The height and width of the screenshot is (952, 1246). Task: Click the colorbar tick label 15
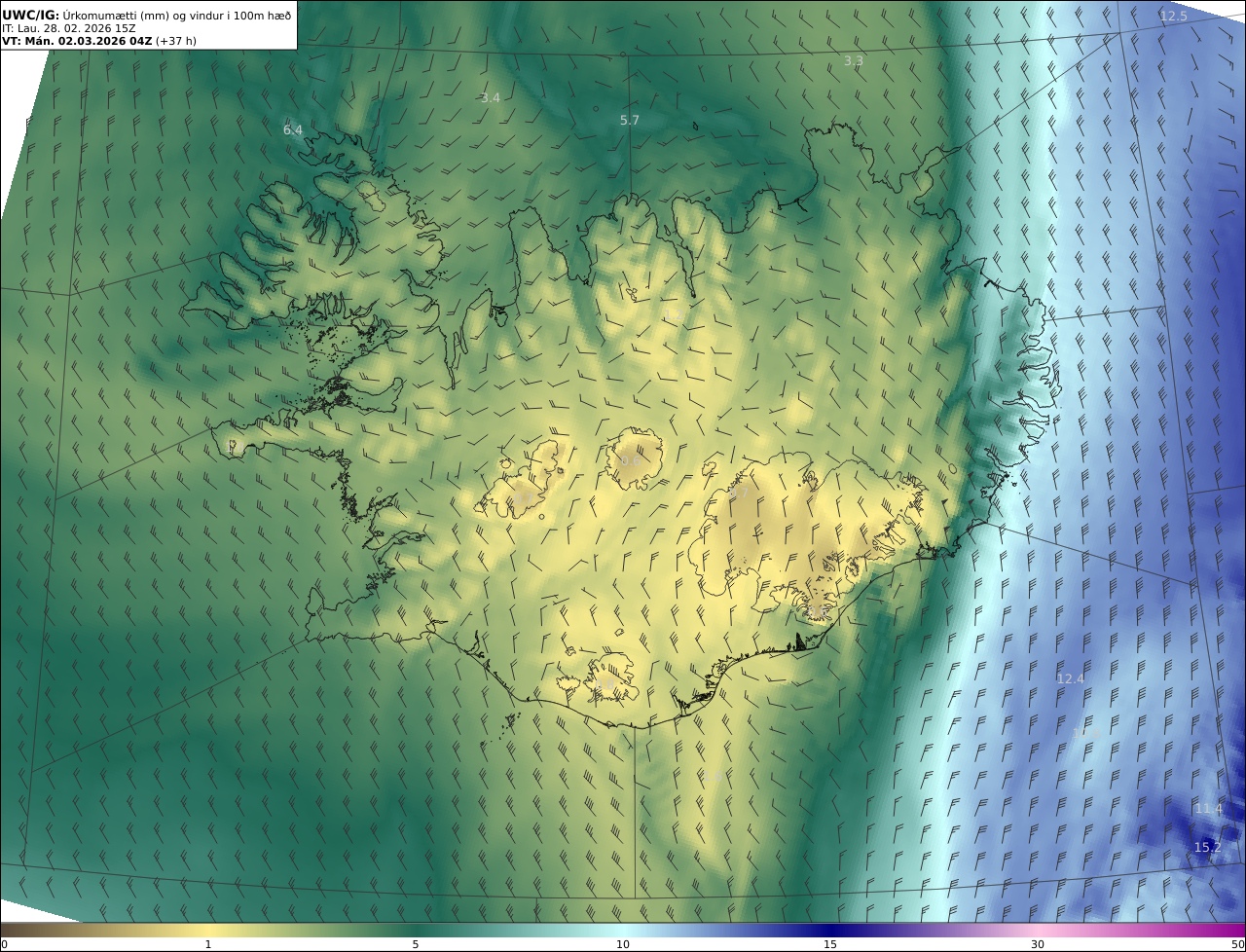pos(830,944)
